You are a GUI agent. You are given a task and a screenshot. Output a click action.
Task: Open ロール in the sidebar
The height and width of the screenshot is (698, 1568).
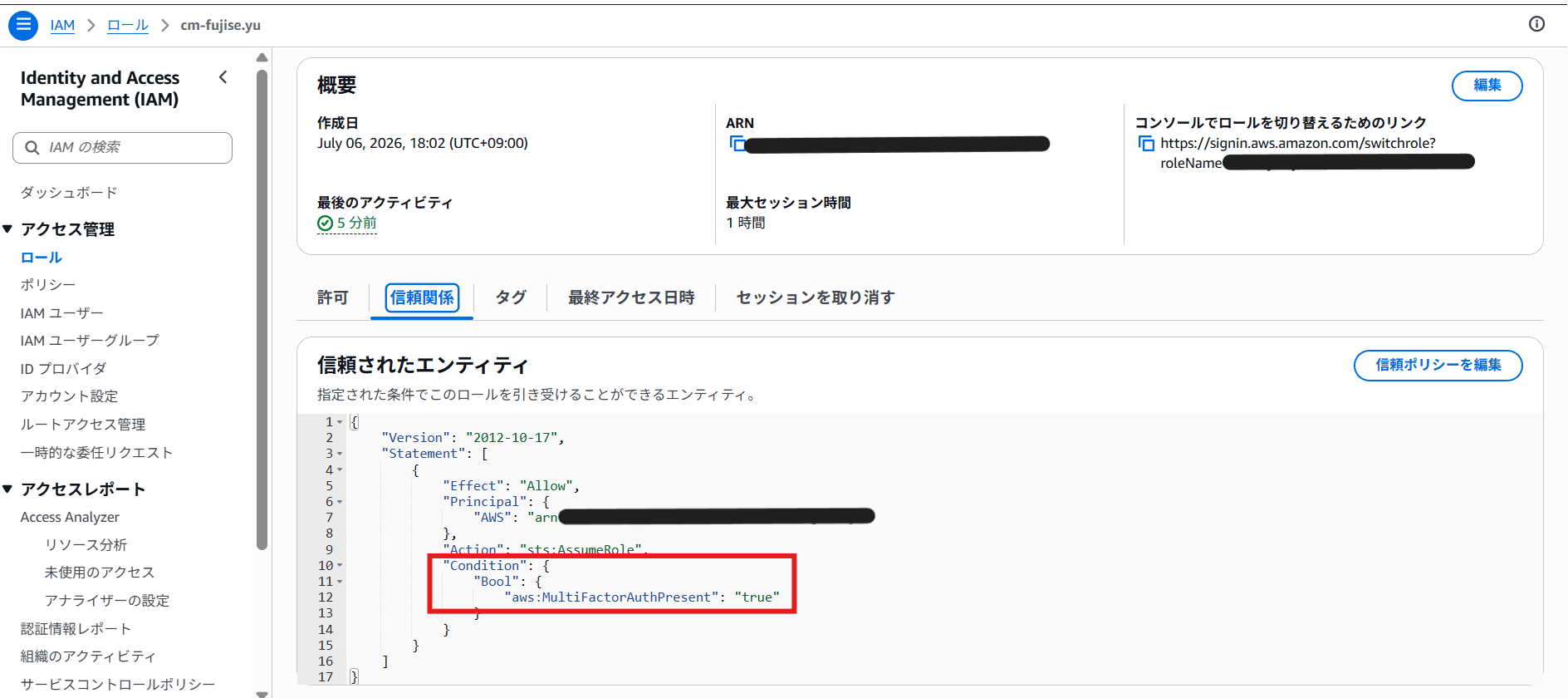[x=42, y=258]
